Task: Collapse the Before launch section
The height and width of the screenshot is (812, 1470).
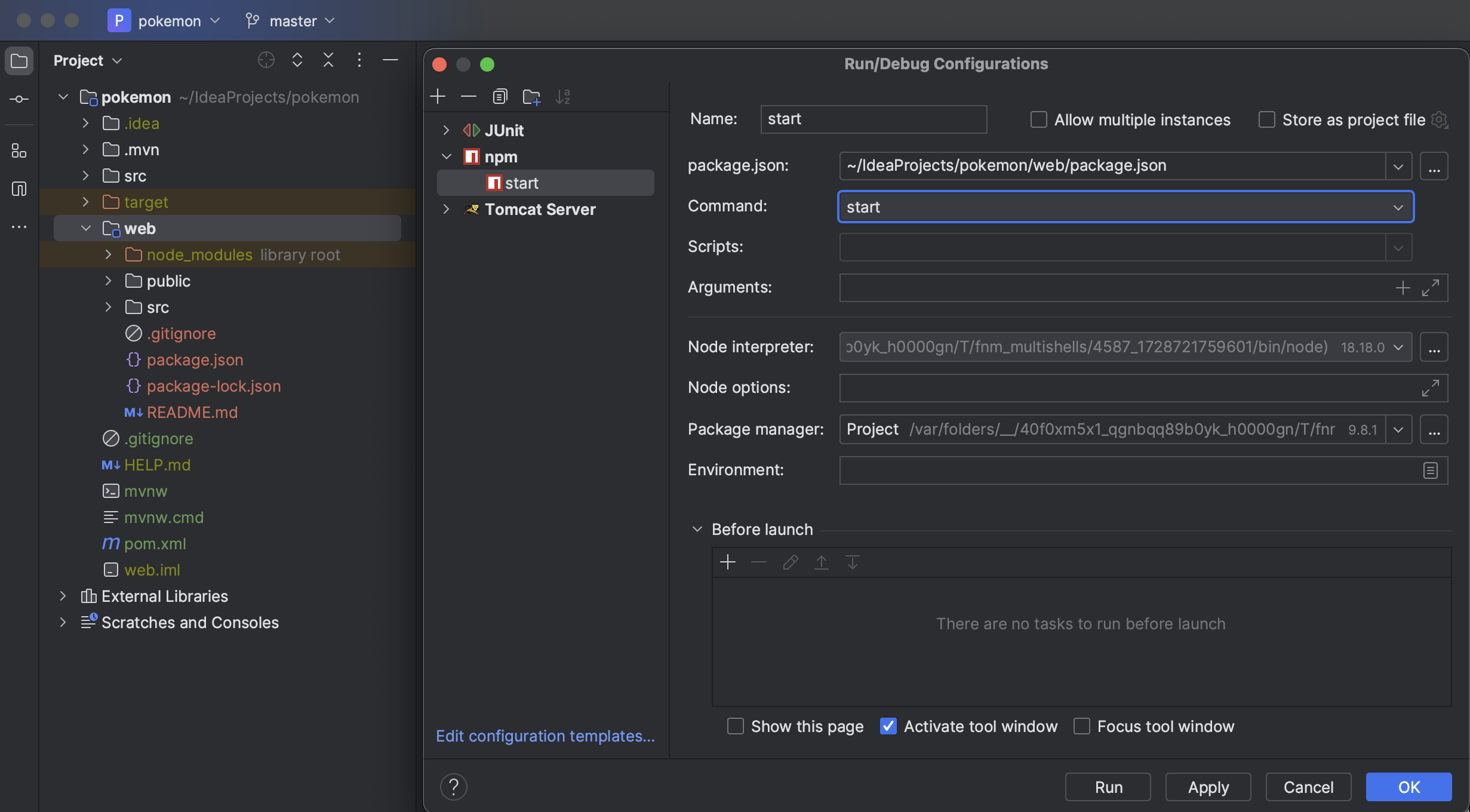Action: pos(697,530)
